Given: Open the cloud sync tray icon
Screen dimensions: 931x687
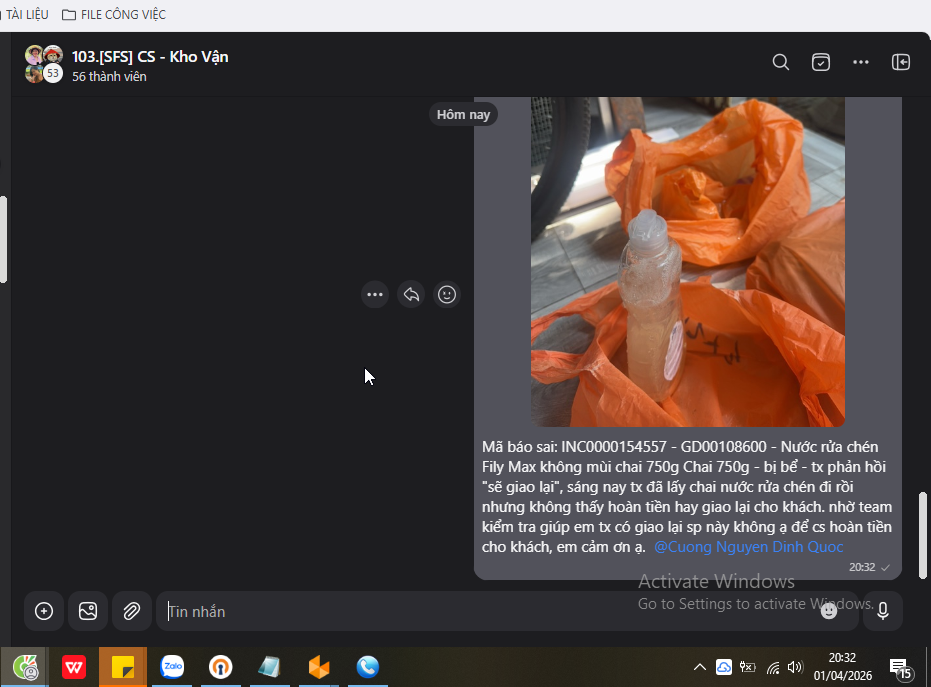Looking at the screenshot, I should pyautogui.click(x=724, y=667).
